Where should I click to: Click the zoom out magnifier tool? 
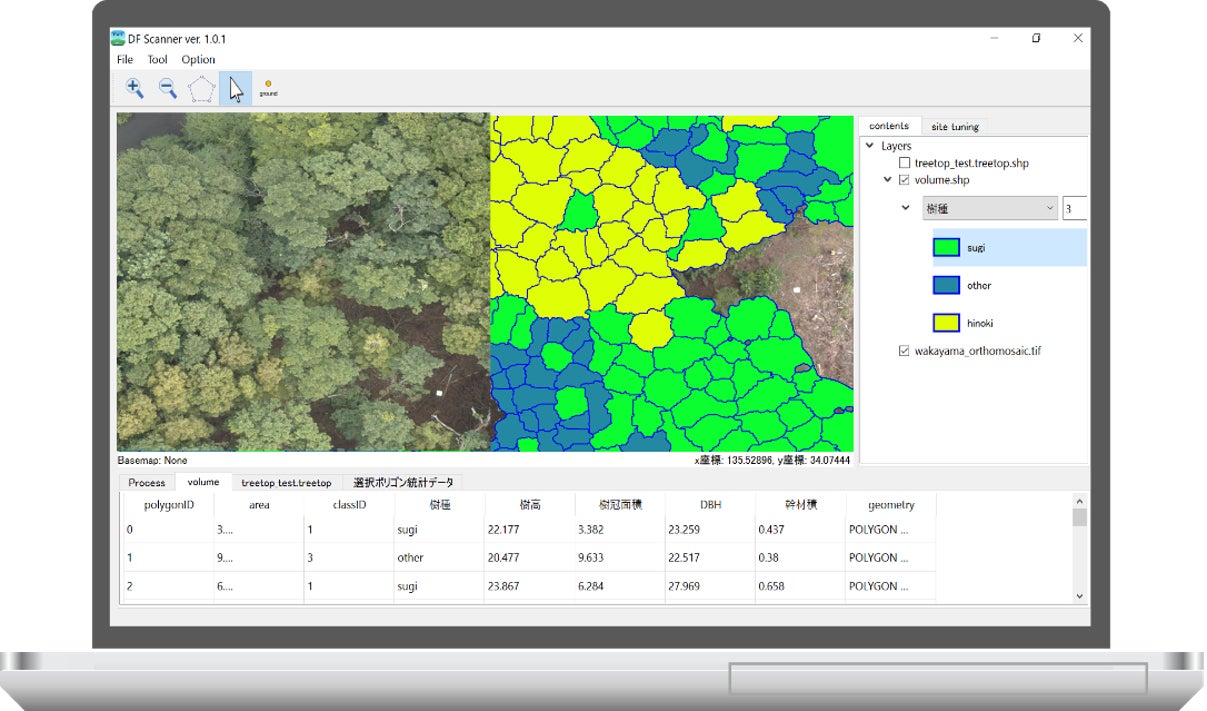click(168, 89)
